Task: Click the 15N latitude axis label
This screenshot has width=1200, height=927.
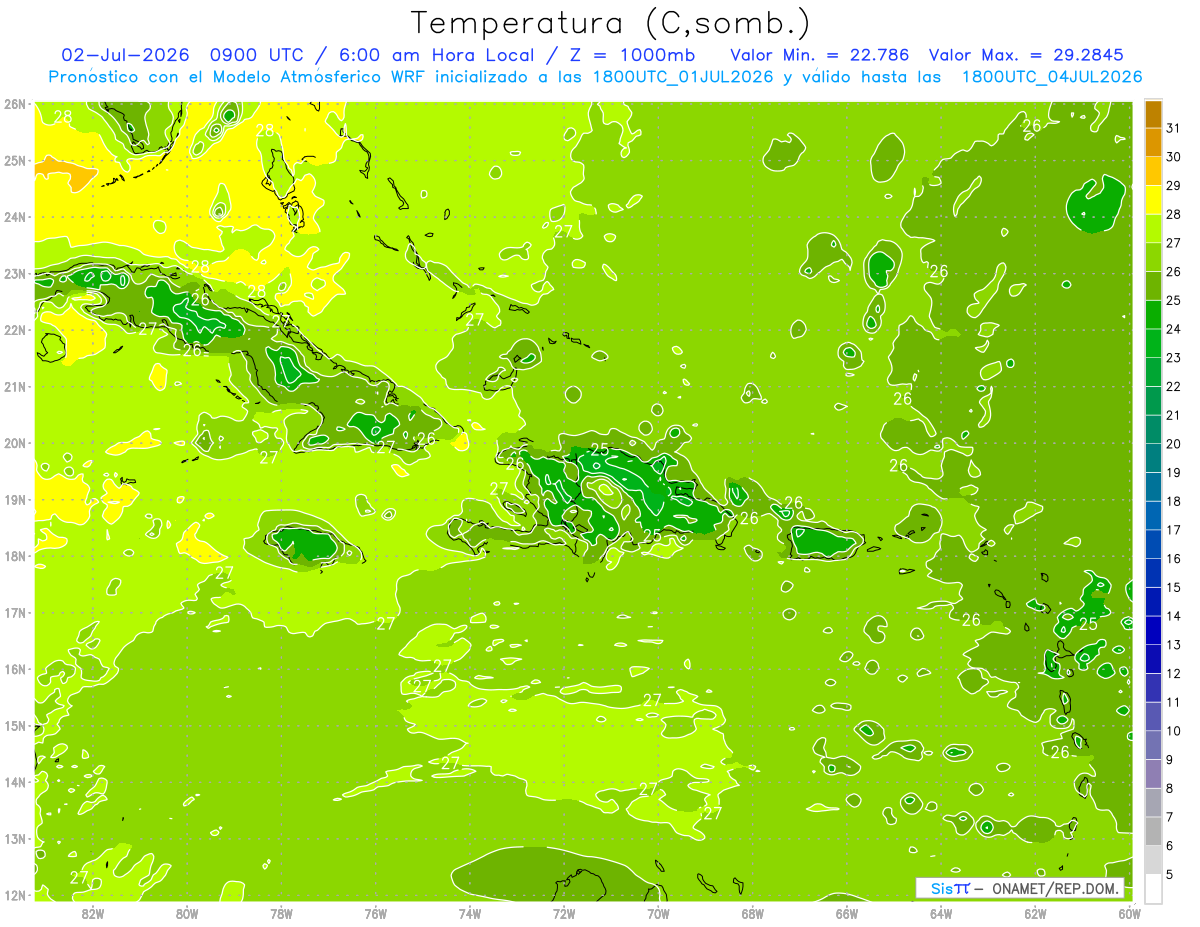Action: click(x=14, y=726)
